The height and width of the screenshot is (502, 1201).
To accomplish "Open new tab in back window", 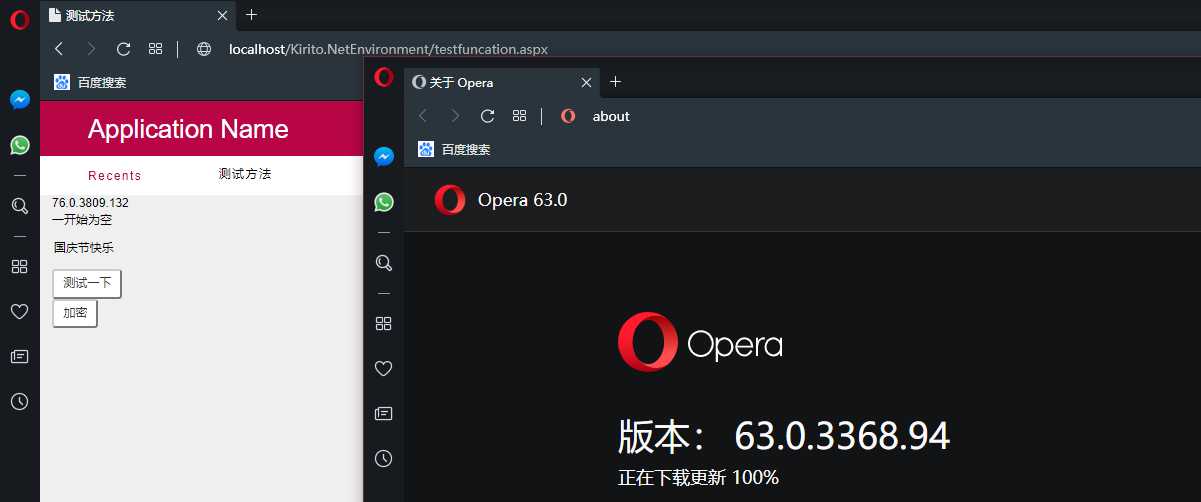I will [x=251, y=15].
